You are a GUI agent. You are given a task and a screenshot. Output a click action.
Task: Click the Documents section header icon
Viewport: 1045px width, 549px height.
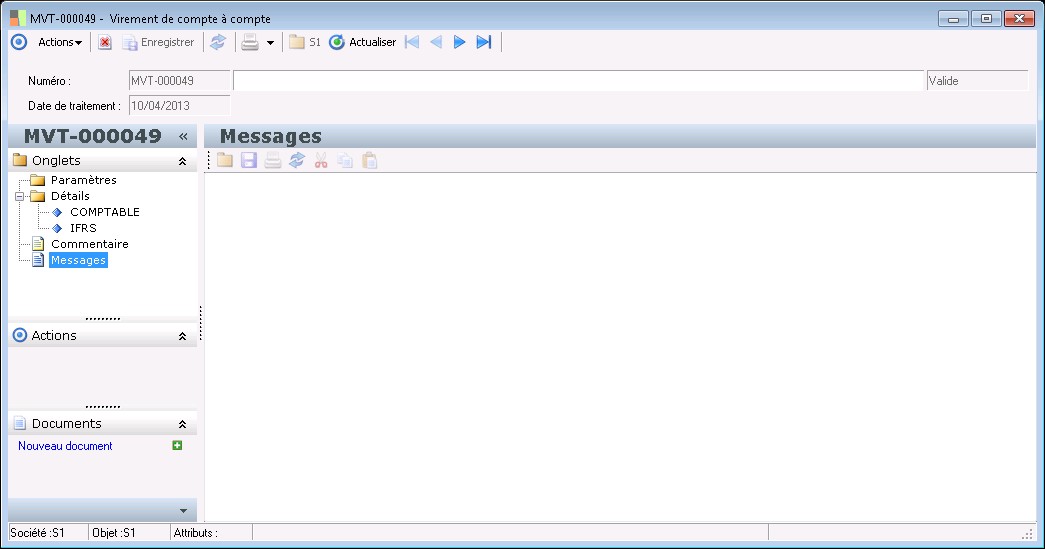coord(20,423)
